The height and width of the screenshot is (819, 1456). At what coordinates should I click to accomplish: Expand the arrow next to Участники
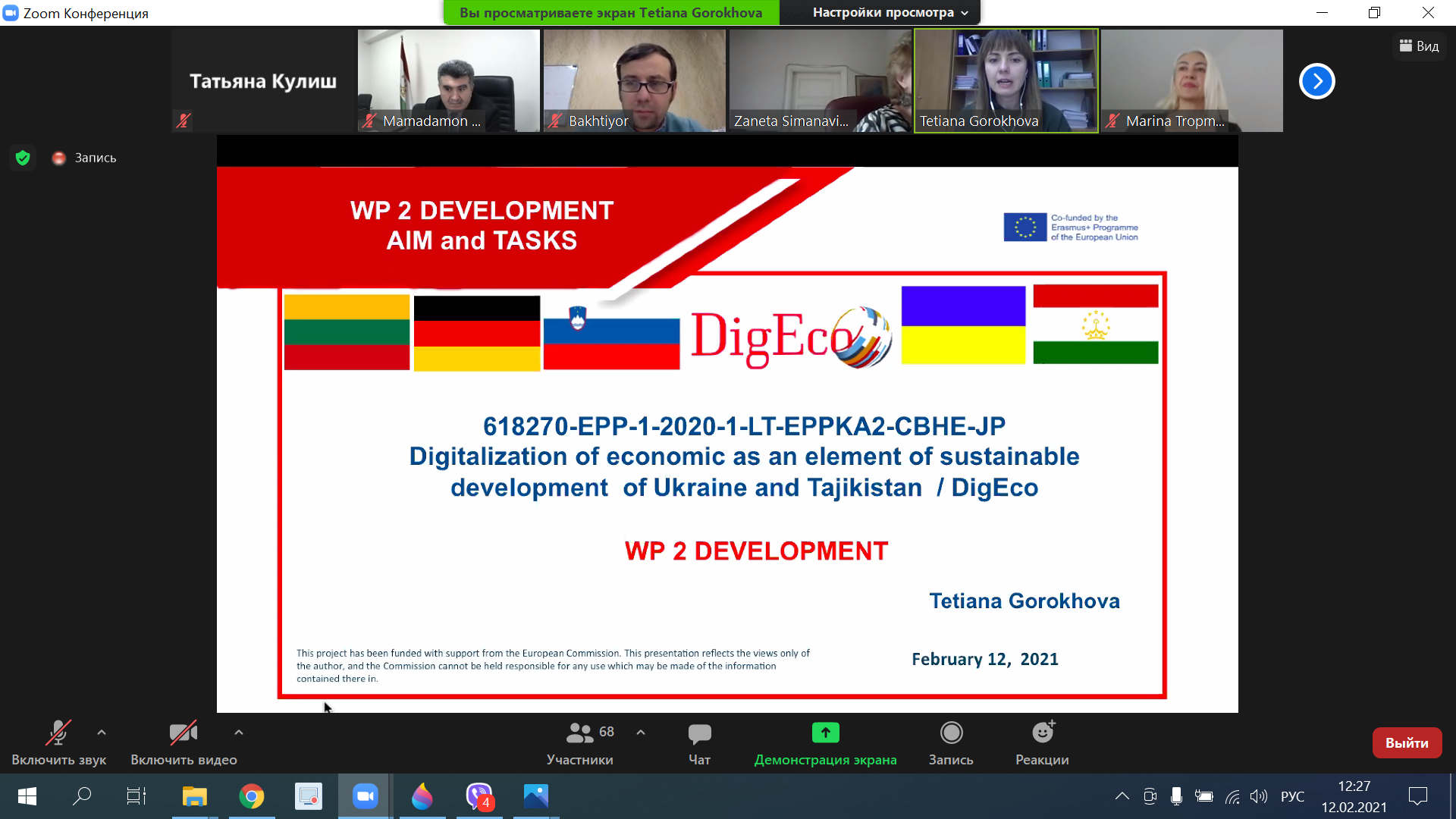tap(641, 733)
